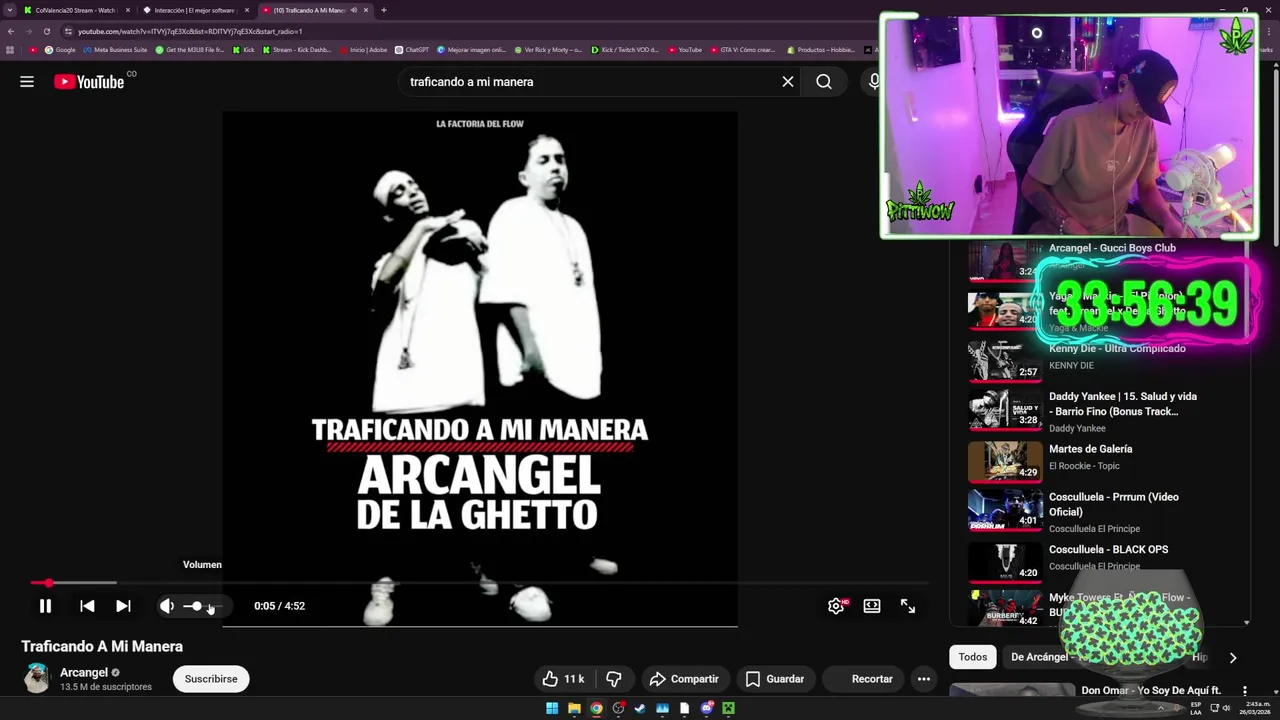
Task: Open the bookmarks bar apps grid icon
Action: click(10, 50)
